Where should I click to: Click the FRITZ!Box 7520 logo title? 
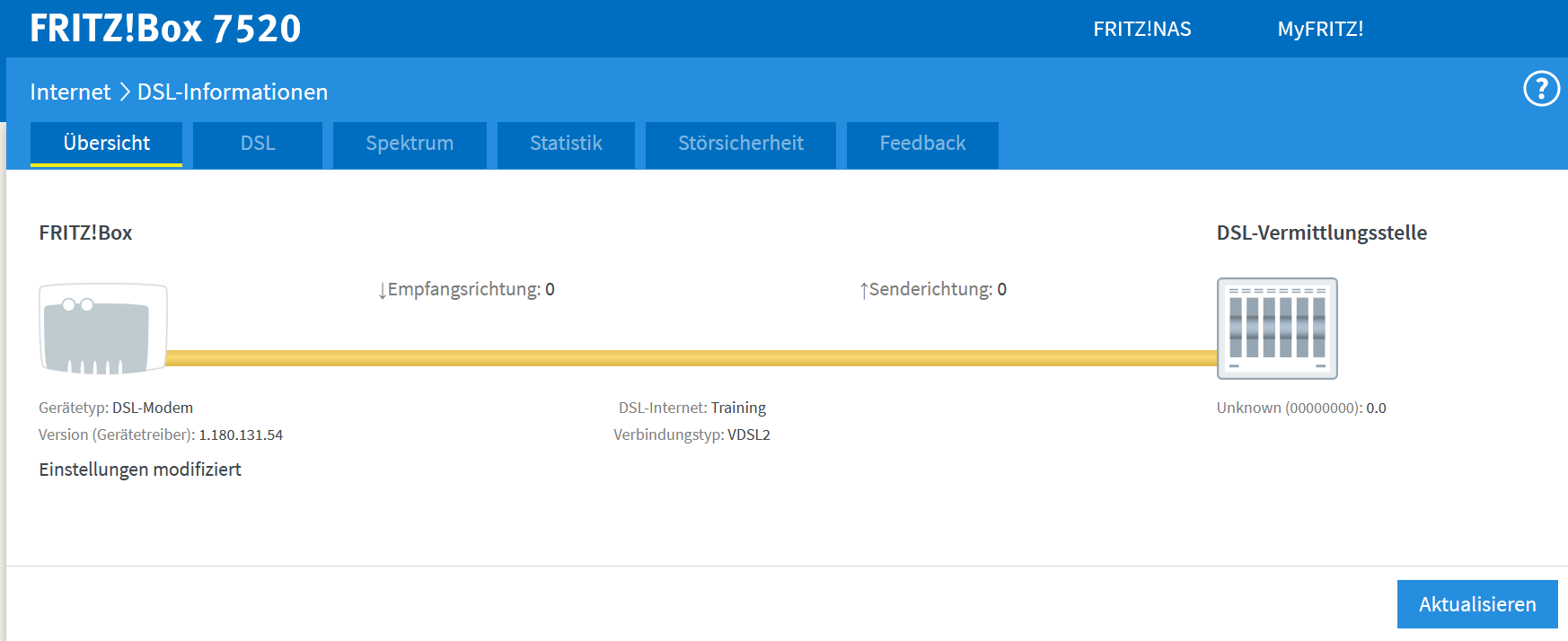click(165, 29)
